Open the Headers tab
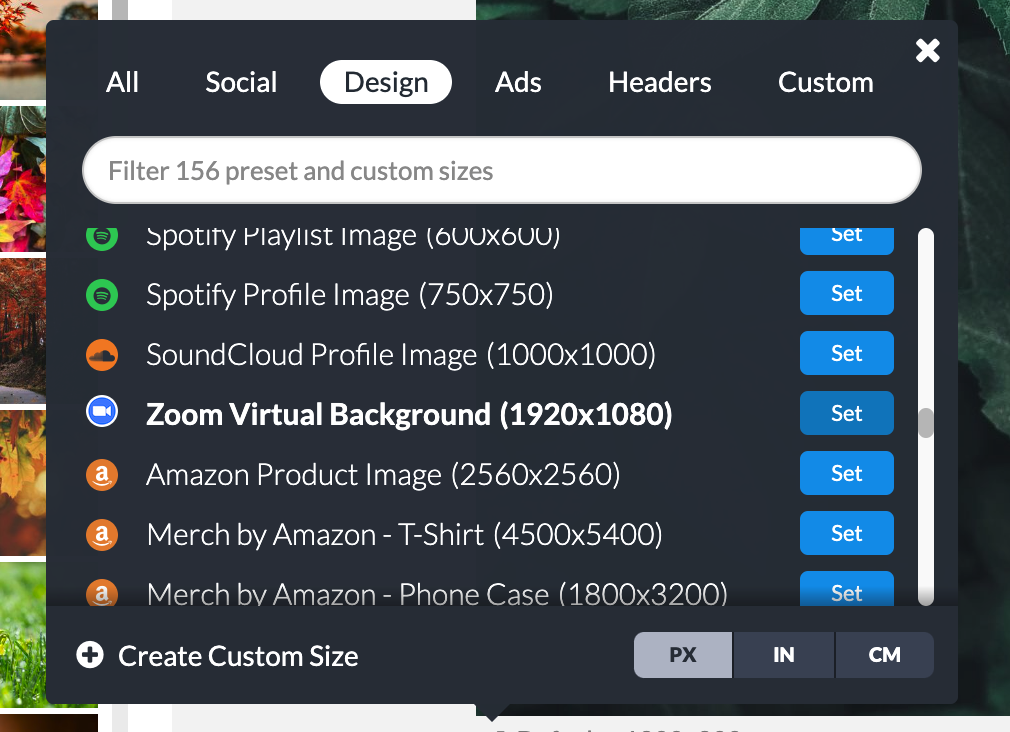 660,82
